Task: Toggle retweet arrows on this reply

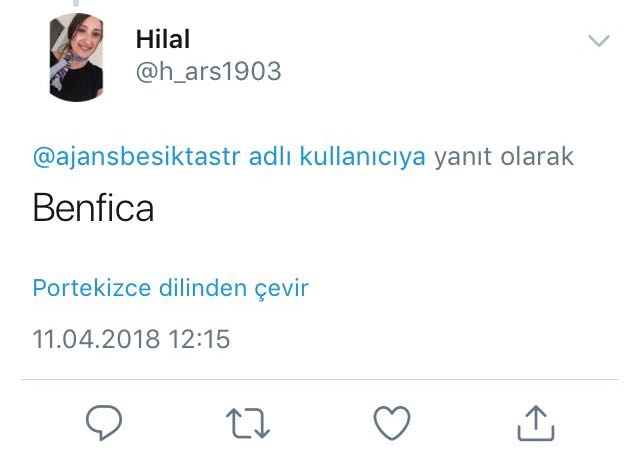Action: tap(248, 423)
